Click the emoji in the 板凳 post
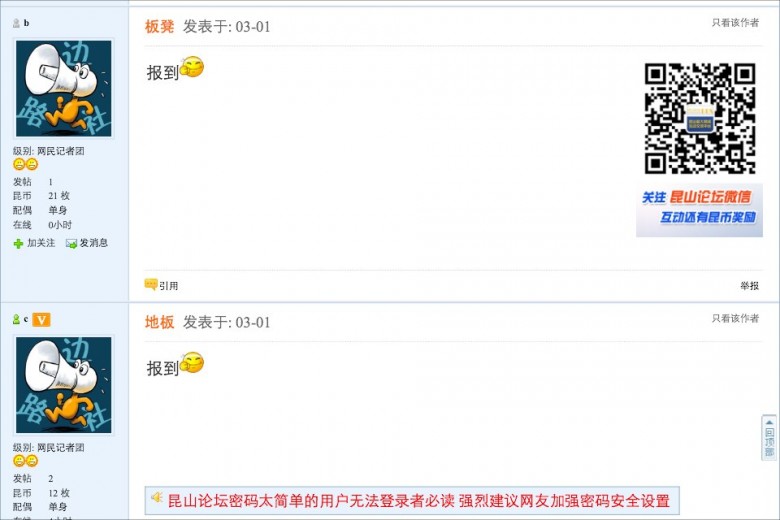The image size is (780, 520). click(192, 67)
